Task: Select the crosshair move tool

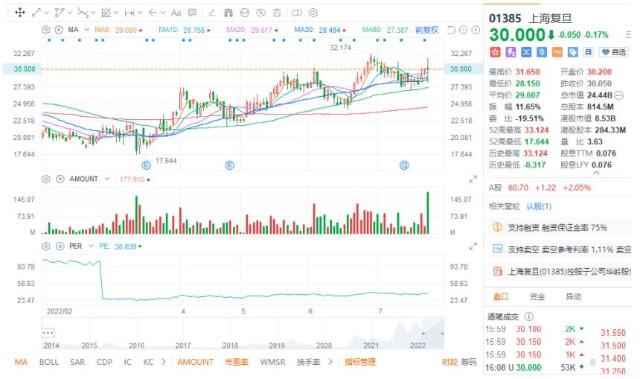Action: [x=19, y=13]
